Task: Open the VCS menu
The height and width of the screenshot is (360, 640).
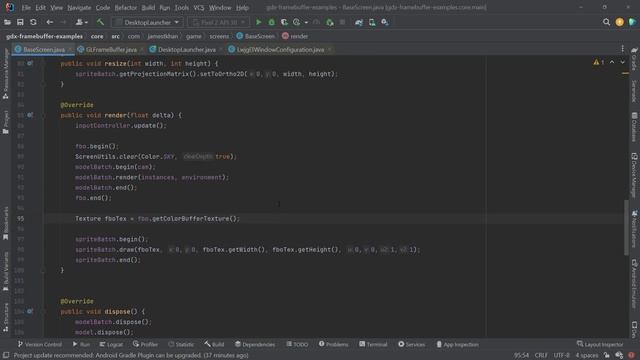Action: click(x=199, y=7)
